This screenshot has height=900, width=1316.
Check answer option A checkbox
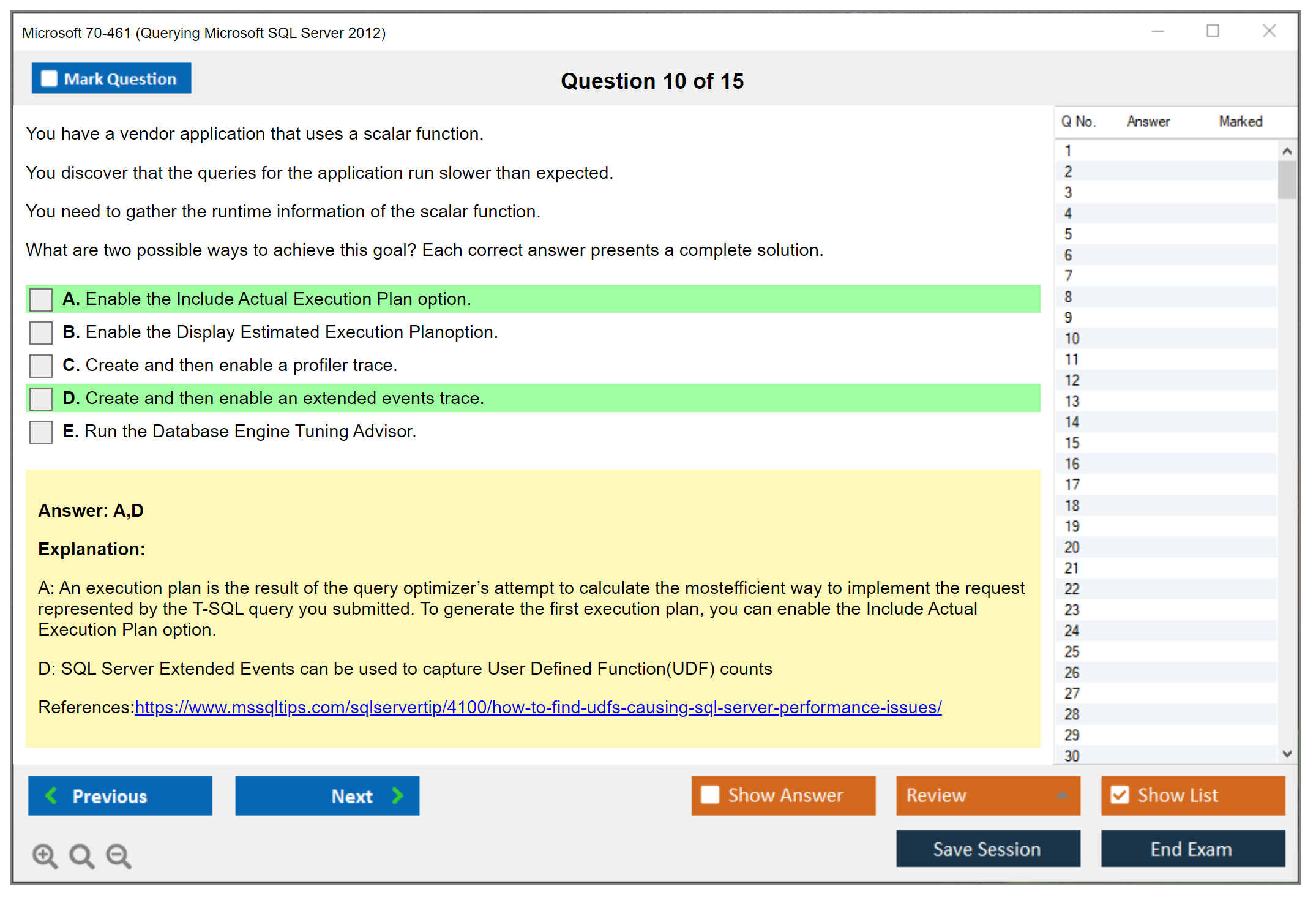(41, 300)
